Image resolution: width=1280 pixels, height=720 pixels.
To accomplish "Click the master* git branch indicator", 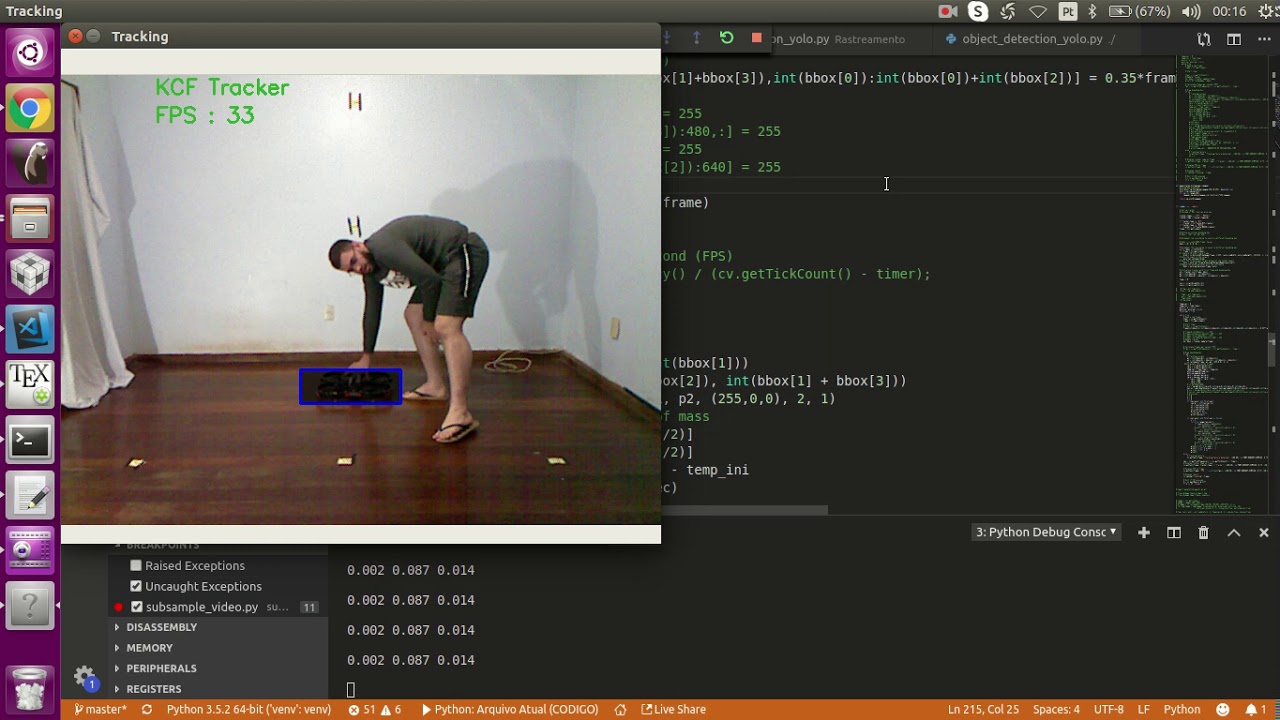I will pyautogui.click(x=101, y=710).
